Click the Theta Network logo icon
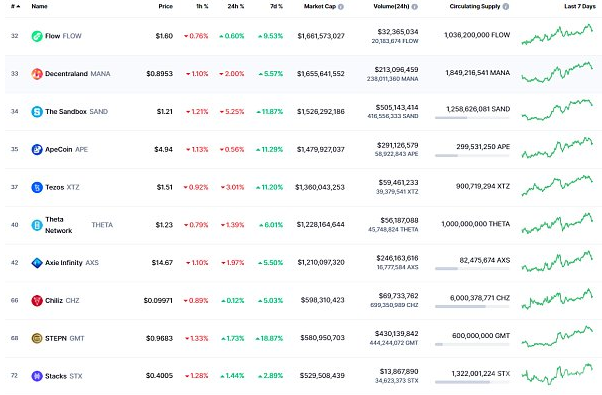The height and width of the screenshot is (395, 602). (37, 225)
